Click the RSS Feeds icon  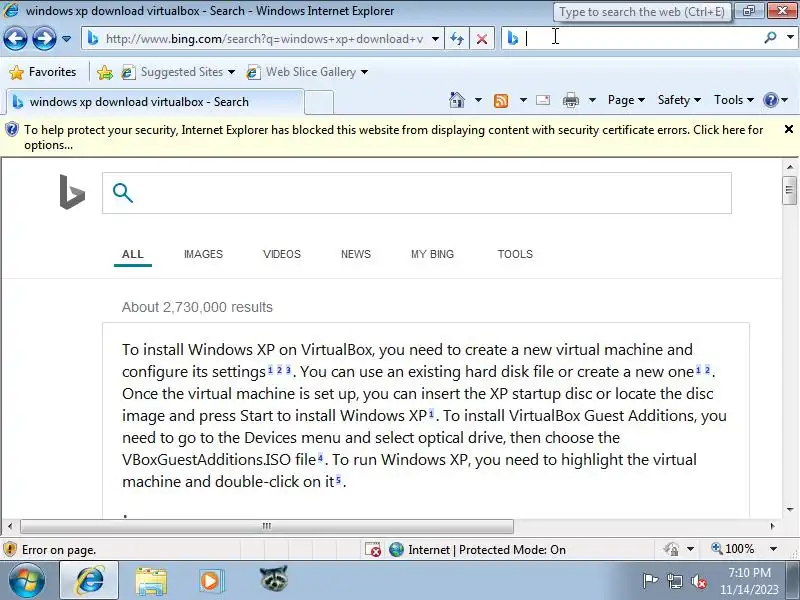pyautogui.click(x=501, y=101)
